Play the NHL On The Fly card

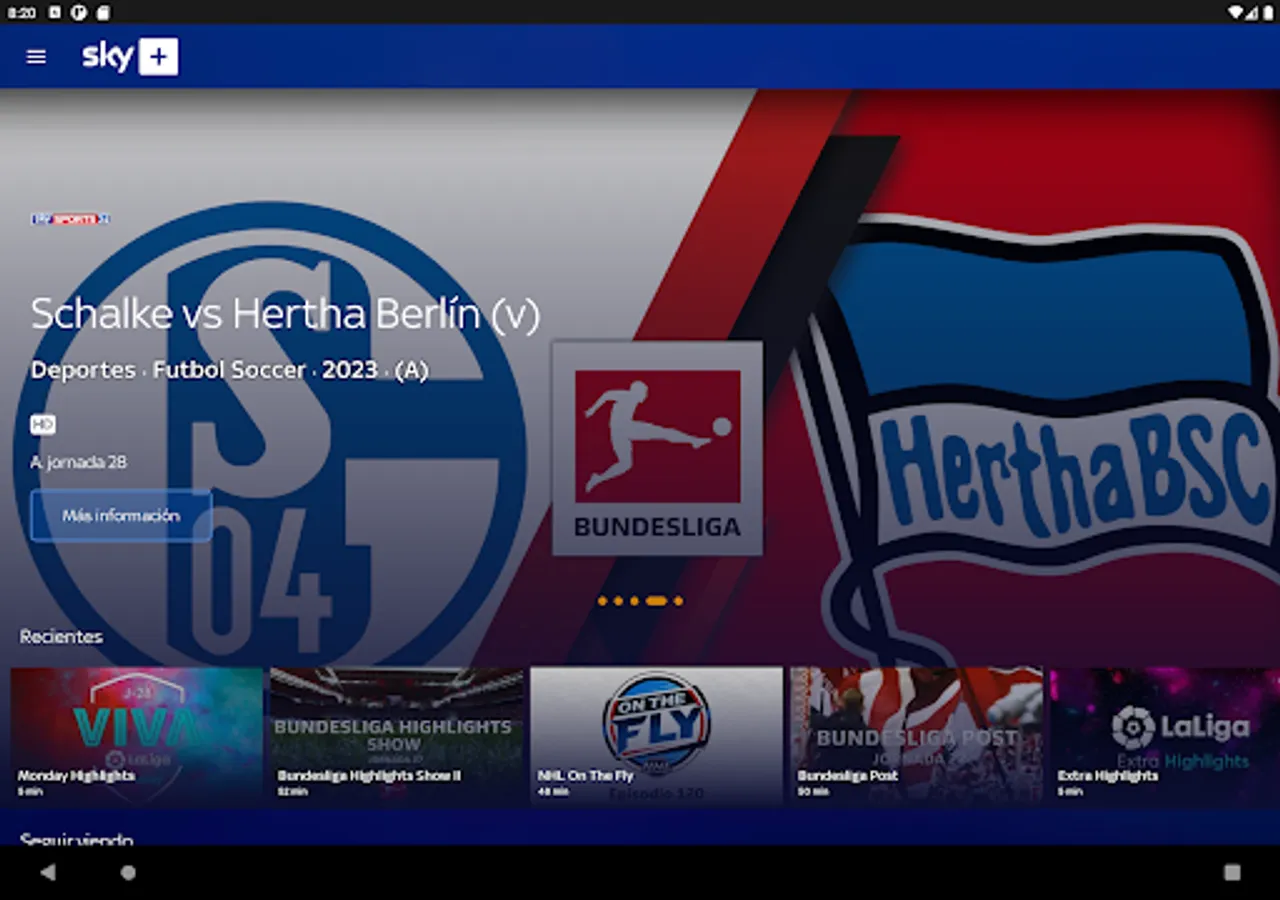pyautogui.click(x=656, y=736)
